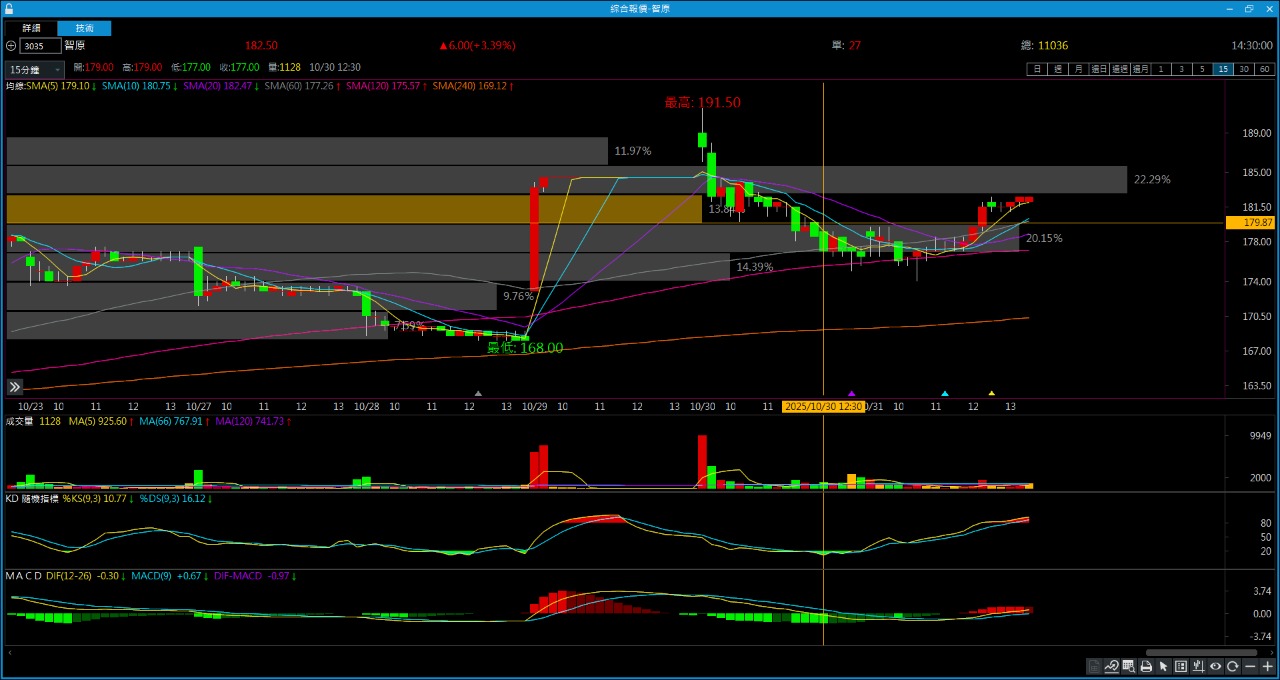Click the candlestick crosshair tool icon
The image size is (1280, 680).
(x=1198, y=667)
